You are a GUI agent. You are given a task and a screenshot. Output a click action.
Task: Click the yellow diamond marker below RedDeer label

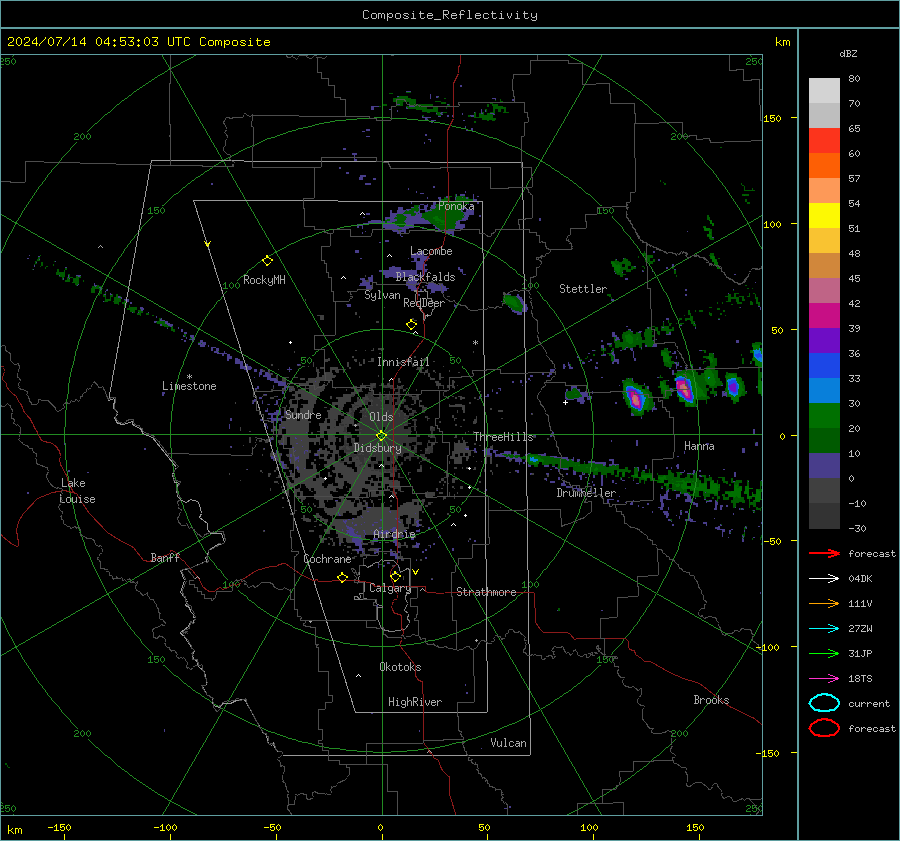pyautogui.click(x=411, y=324)
